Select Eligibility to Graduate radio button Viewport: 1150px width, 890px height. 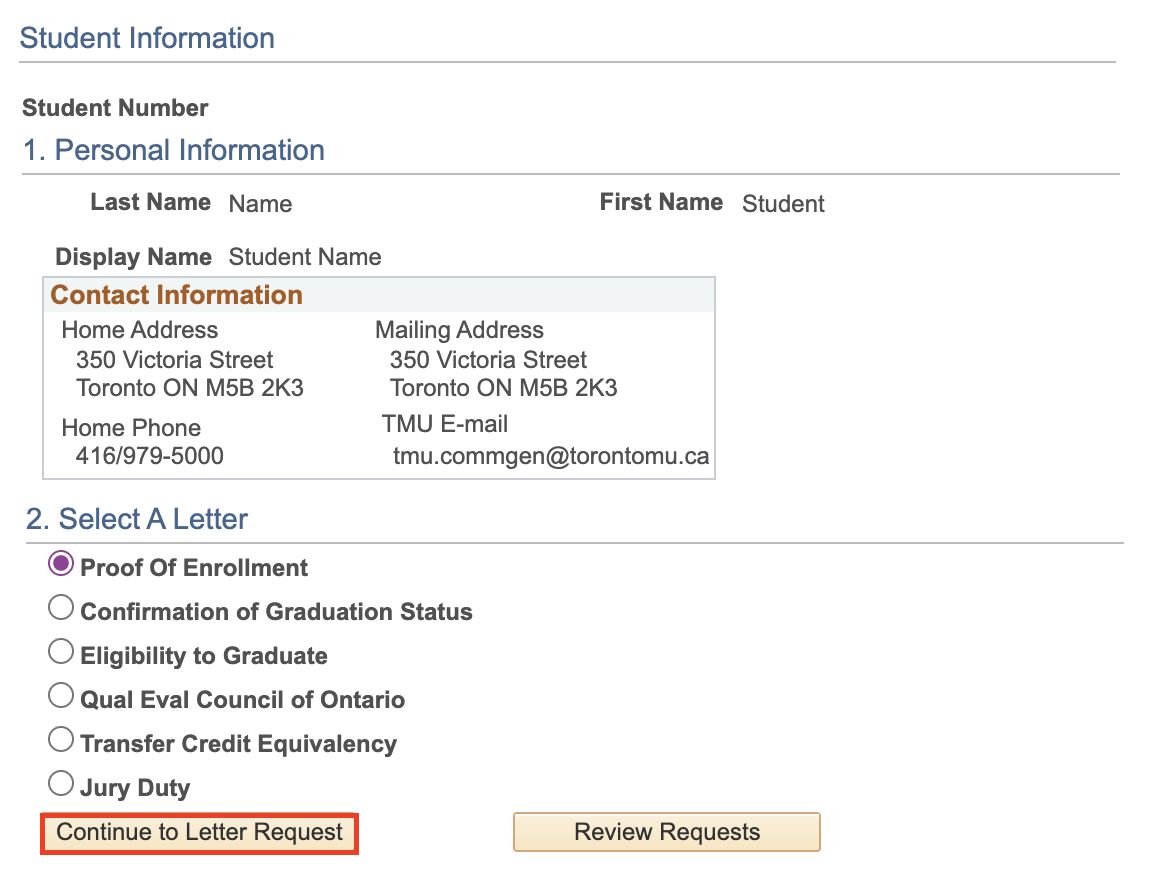(61, 652)
